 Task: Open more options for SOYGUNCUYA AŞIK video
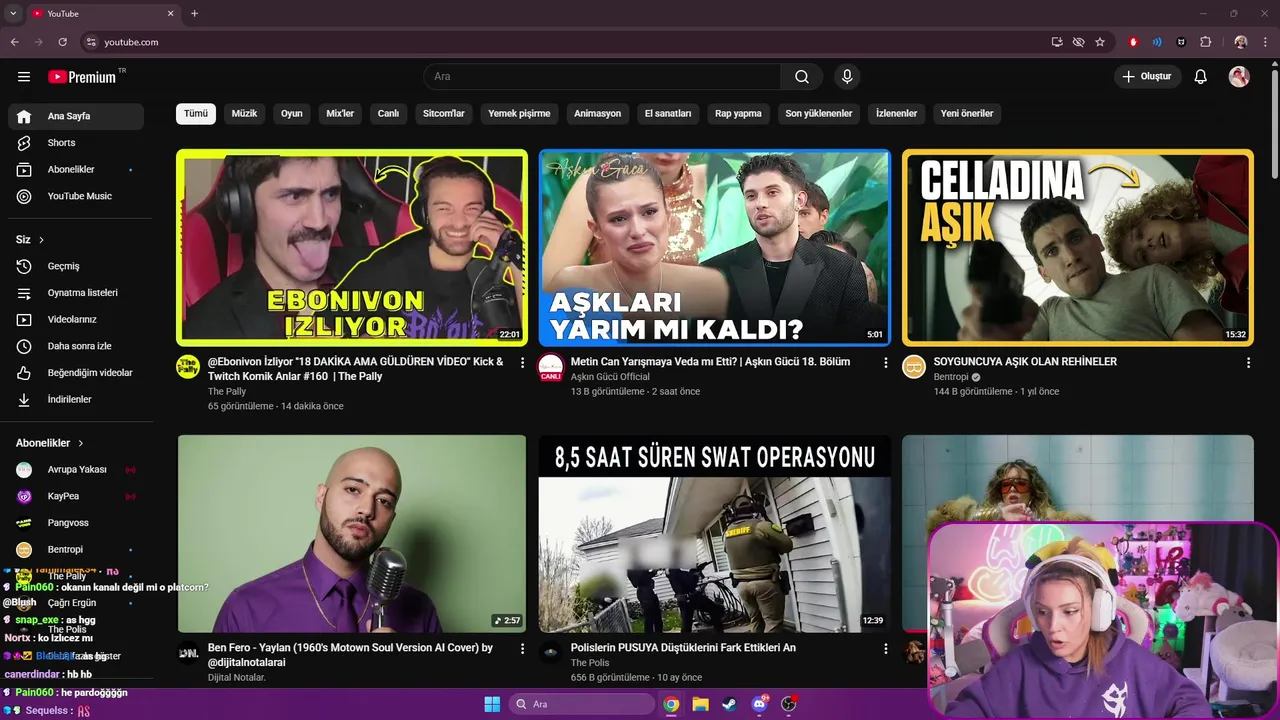[1248, 363]
